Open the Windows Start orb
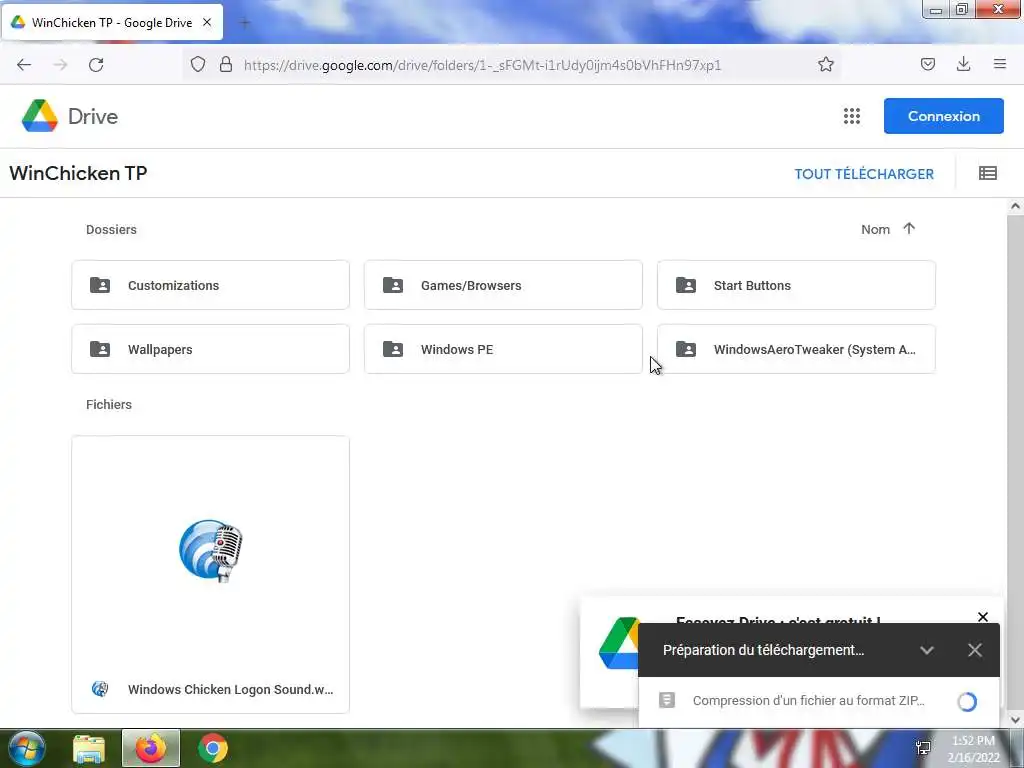Image resolution: width=1024 pixels, height=768 pixels. [27, 748]
